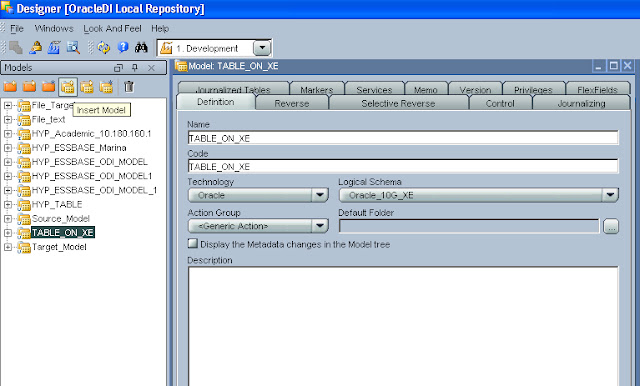Click the float icon in Models panel header
The height and width of the screenshot is (386, 640).
(118, 68)
